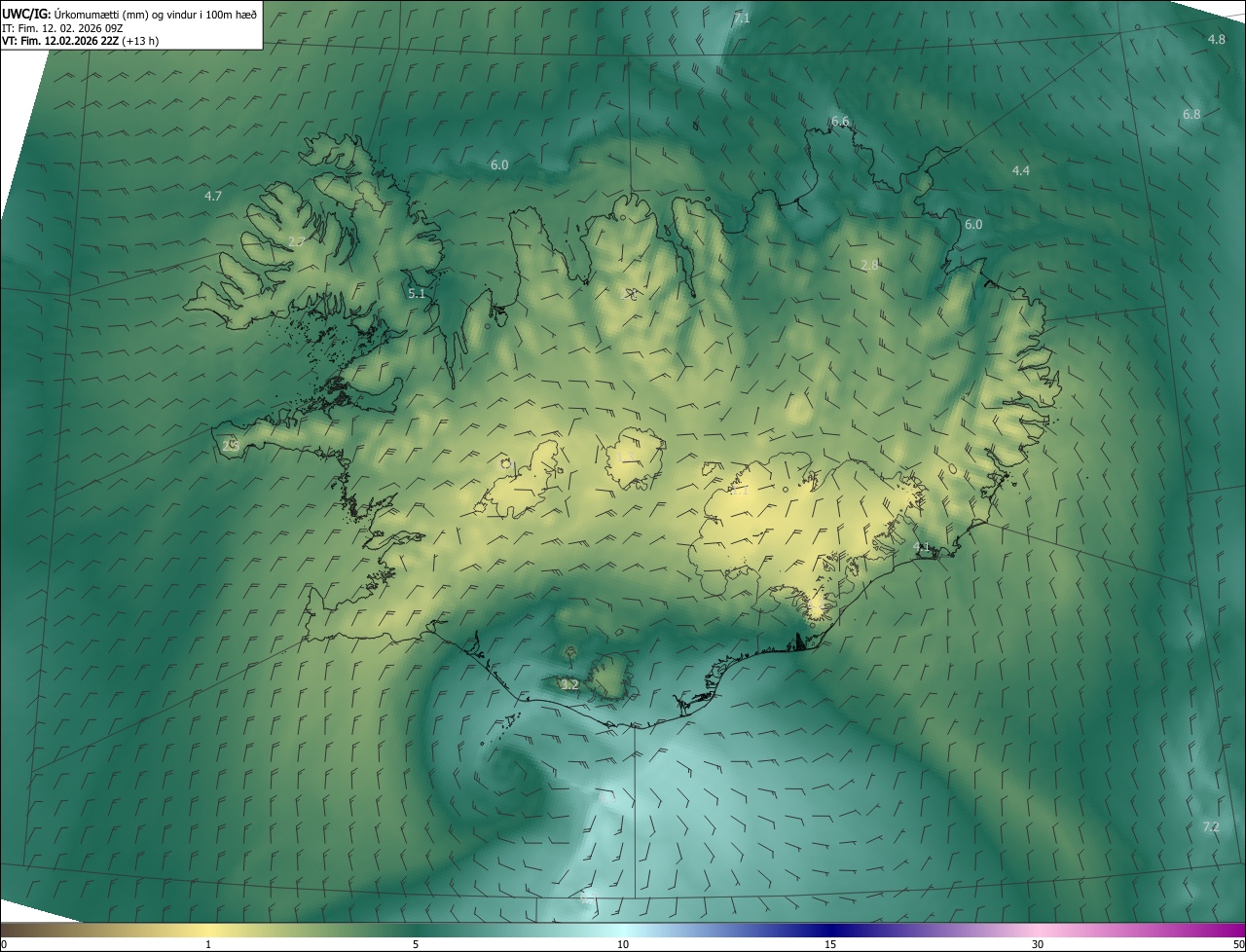1246x952 pixels.
Task: Click the 2.5 value on the western peninsula tip
Action: click(x=231, y=445)
